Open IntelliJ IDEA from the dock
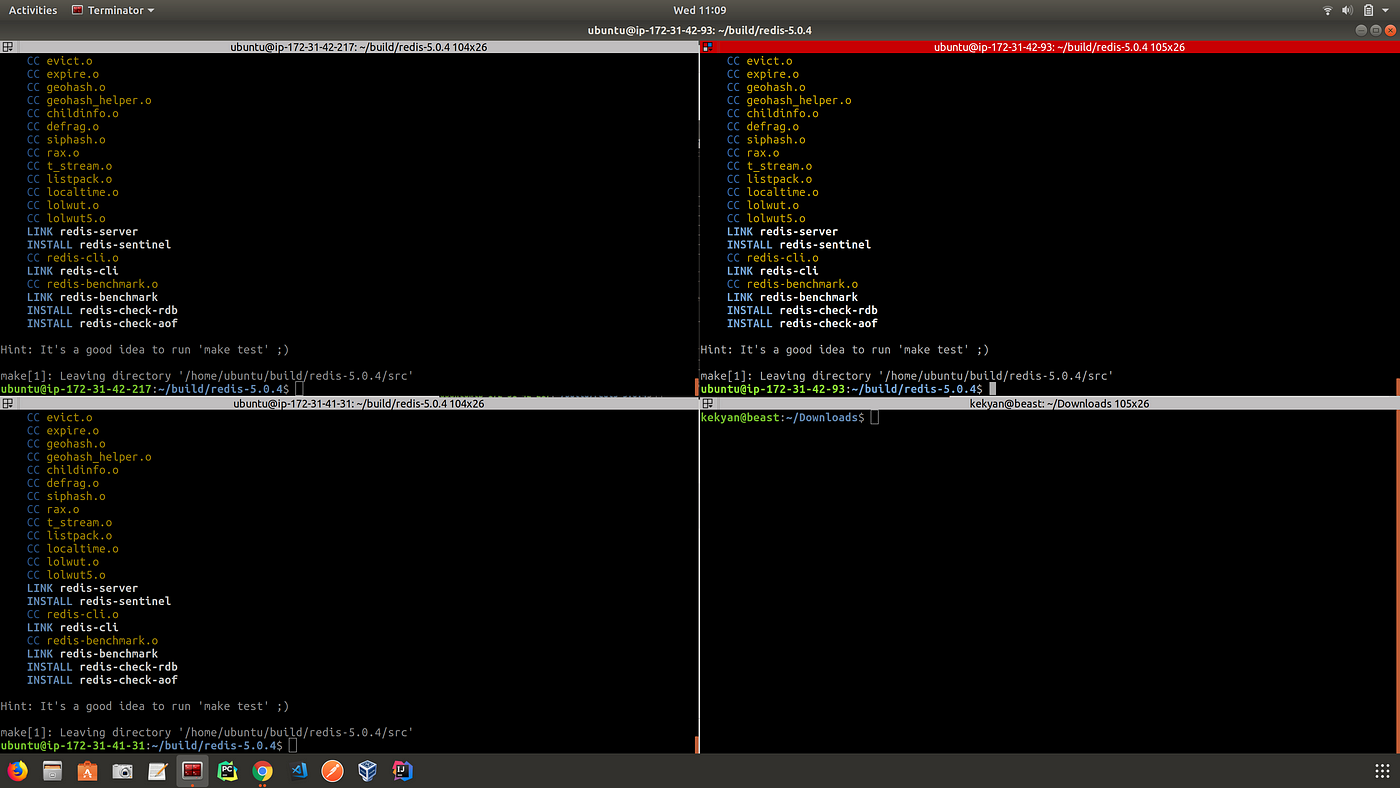1400x788 pixels. (402, 771)
